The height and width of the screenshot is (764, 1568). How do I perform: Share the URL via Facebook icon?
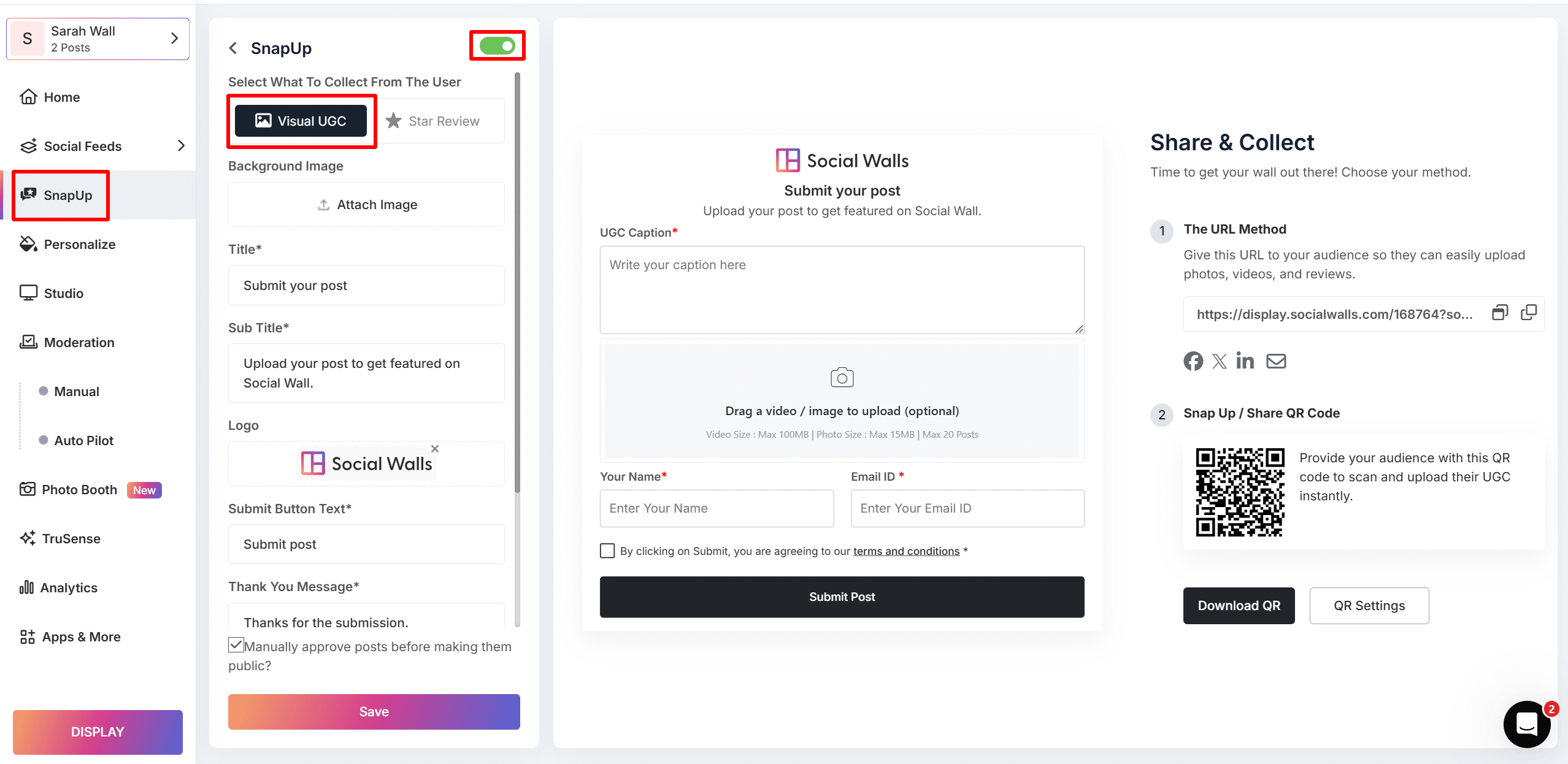click(1193, 361)
